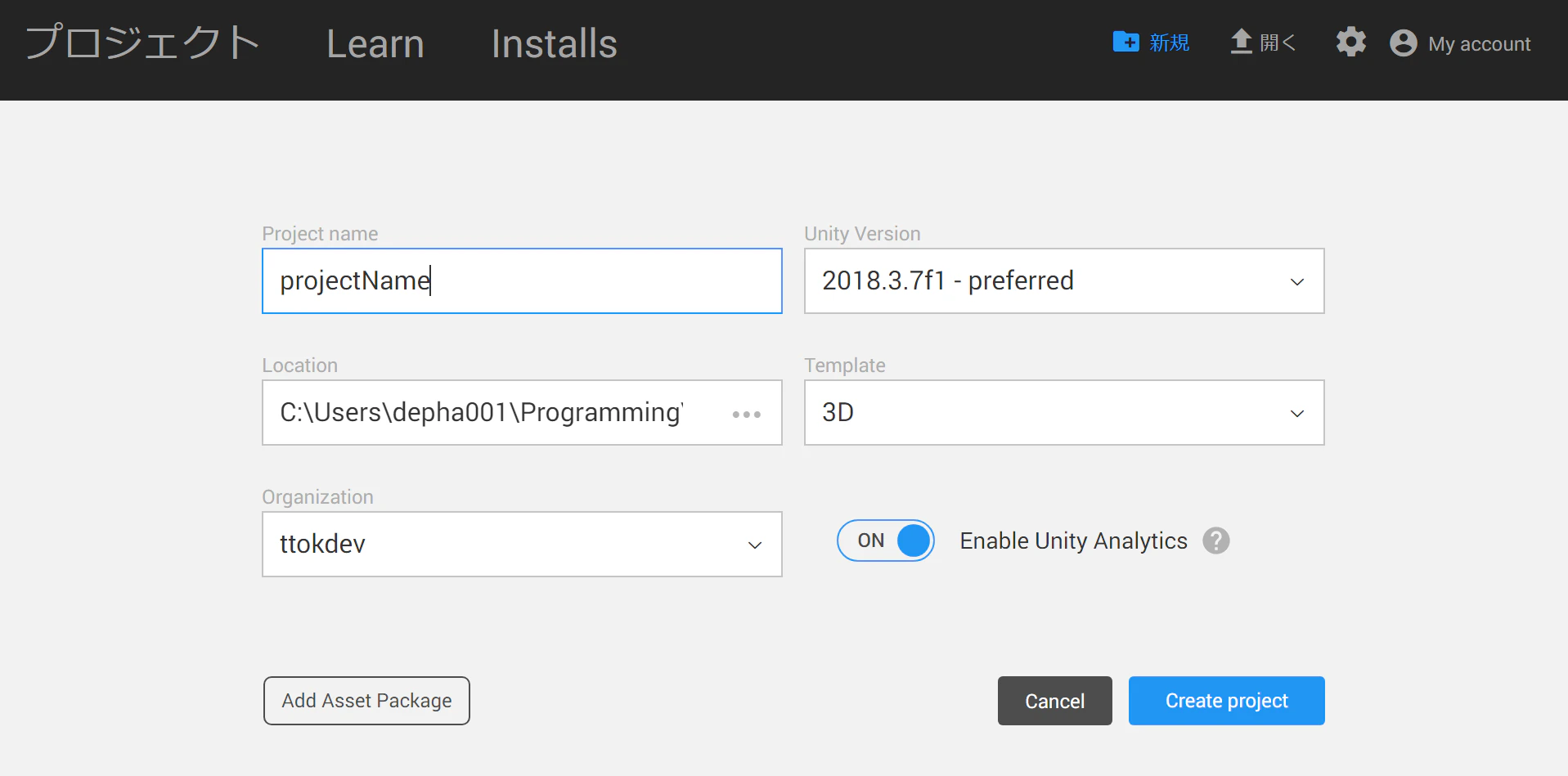The height and width of the screenshot is (776, 1568).
Task: Click the My account label
Action: 1480,43
